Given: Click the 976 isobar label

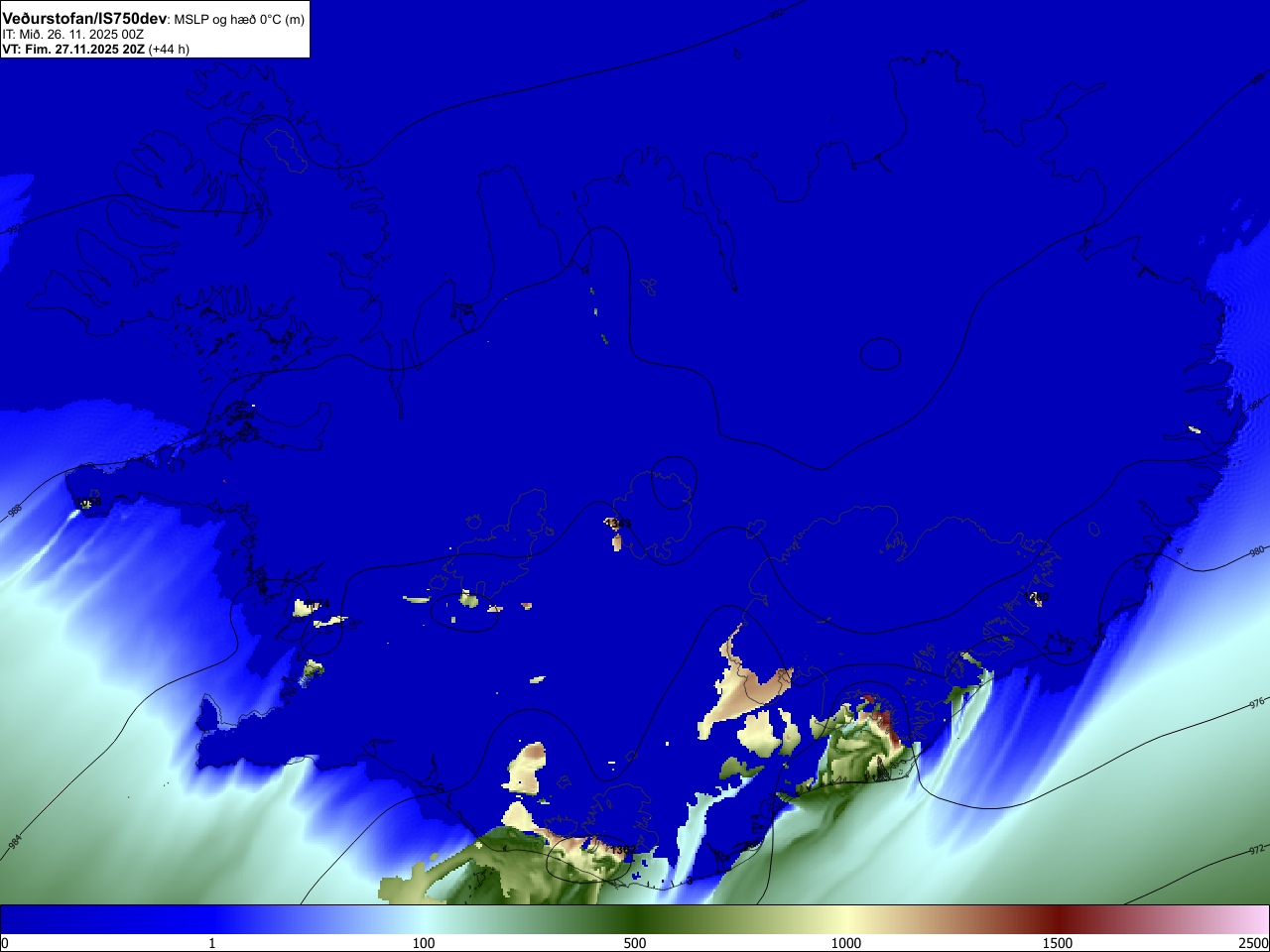Looking at the screenshot, I should coord(1256,703).
